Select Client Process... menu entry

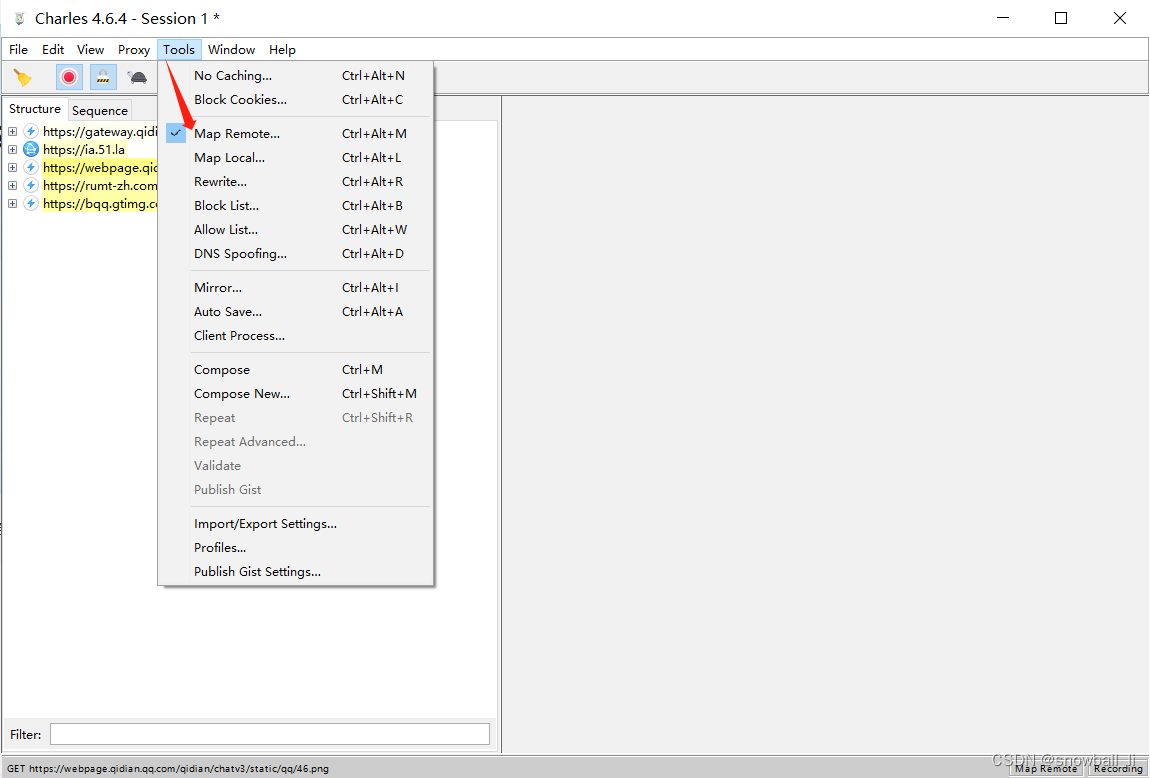pos(296,336)
